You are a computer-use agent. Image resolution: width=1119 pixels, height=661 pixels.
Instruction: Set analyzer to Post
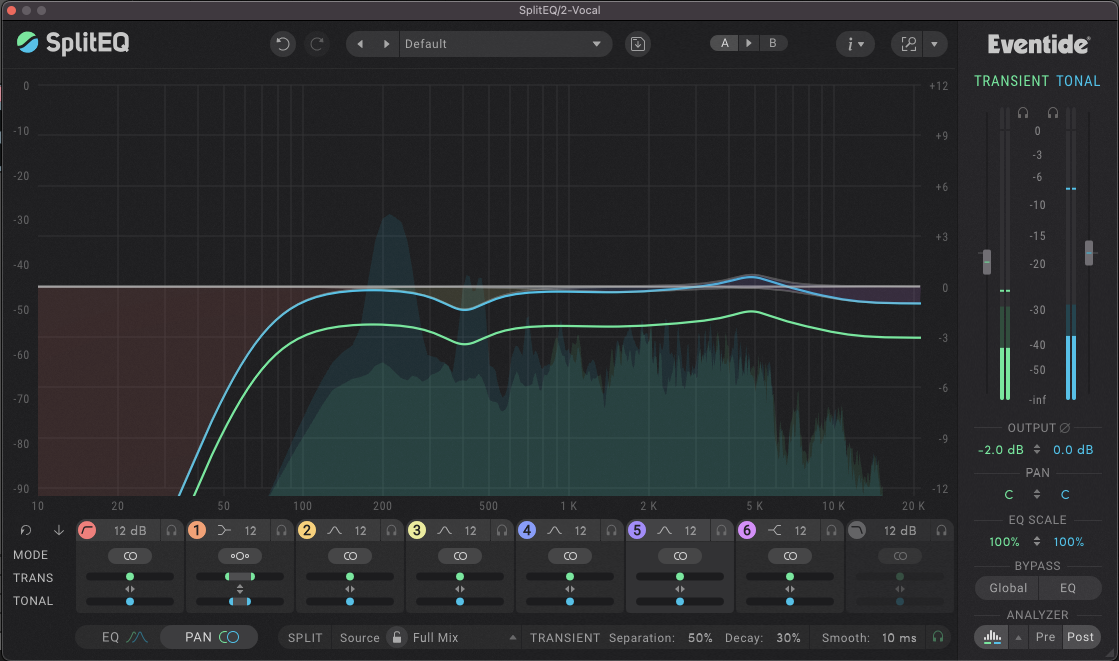[x=1080, y=637]
